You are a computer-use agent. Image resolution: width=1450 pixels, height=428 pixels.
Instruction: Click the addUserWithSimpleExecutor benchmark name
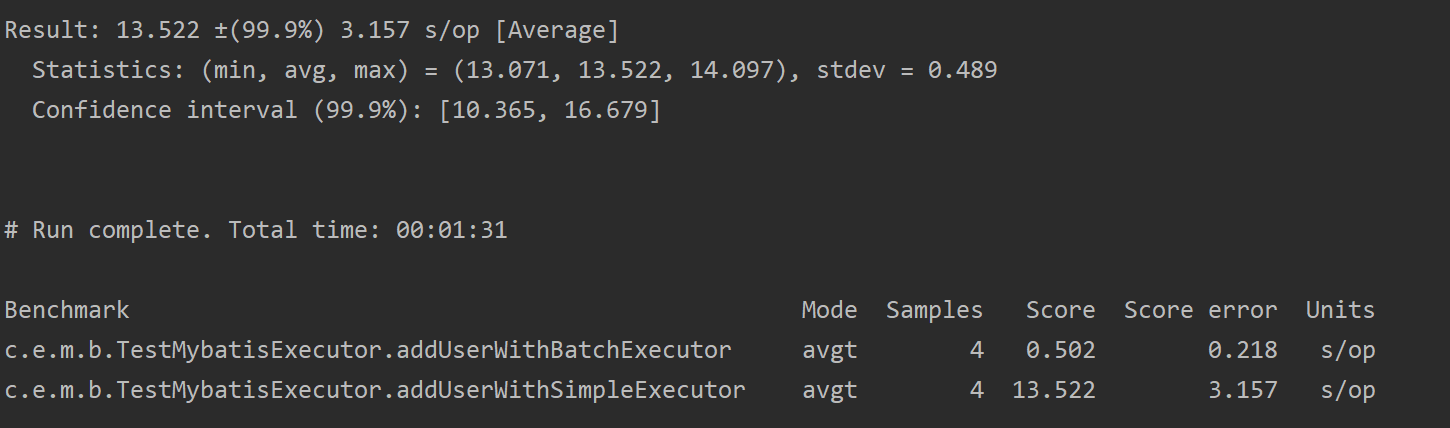pos(375,390)
